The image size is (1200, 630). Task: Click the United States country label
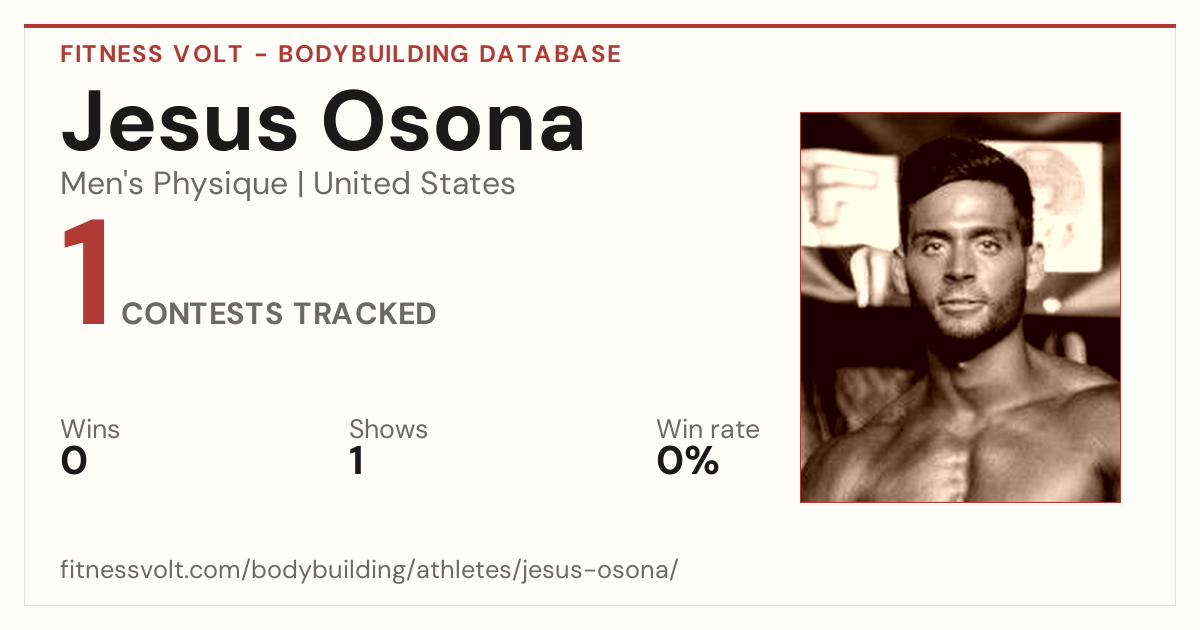[414, 184]
